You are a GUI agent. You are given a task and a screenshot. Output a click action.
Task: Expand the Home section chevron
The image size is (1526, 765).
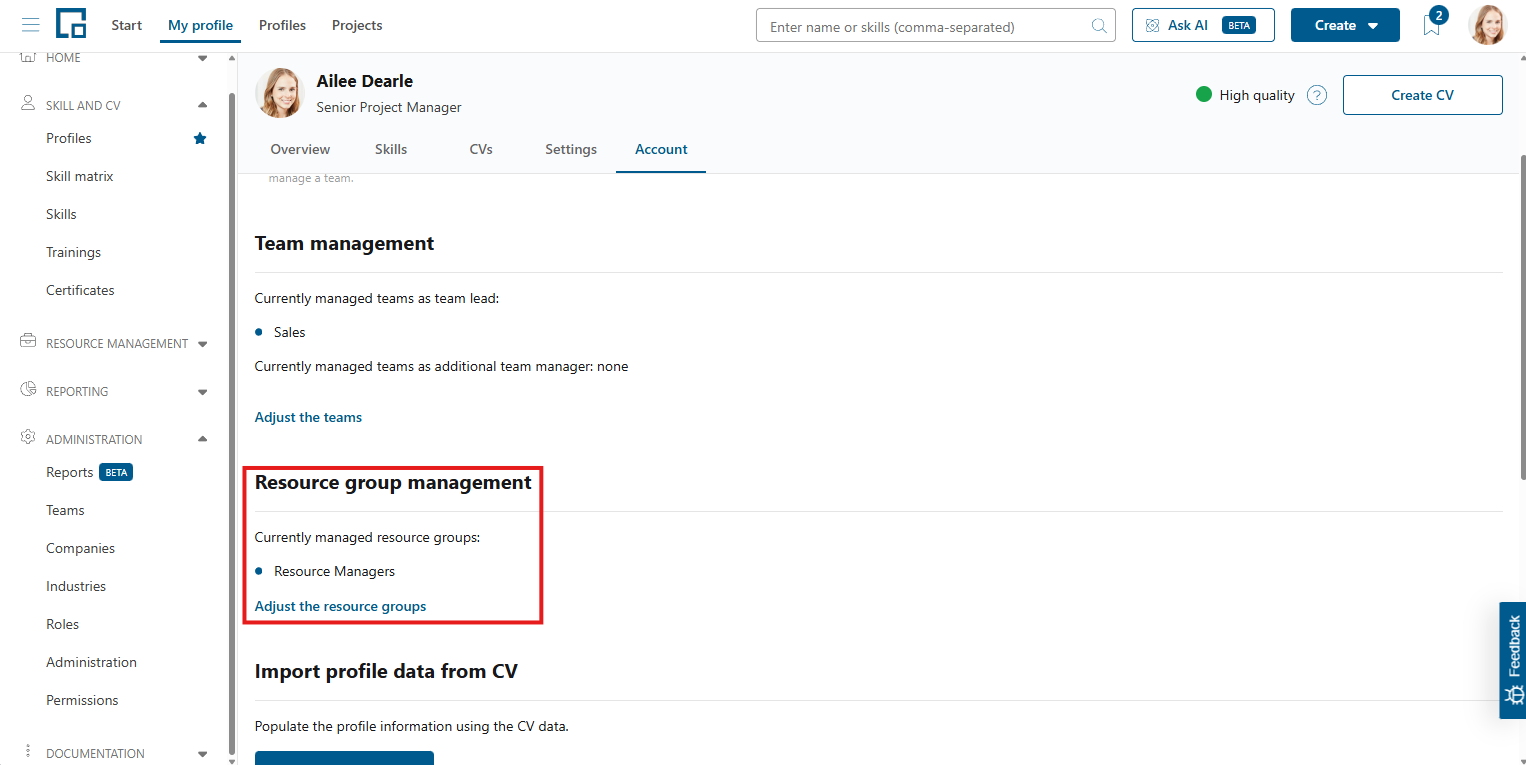[x=203, y=58]
